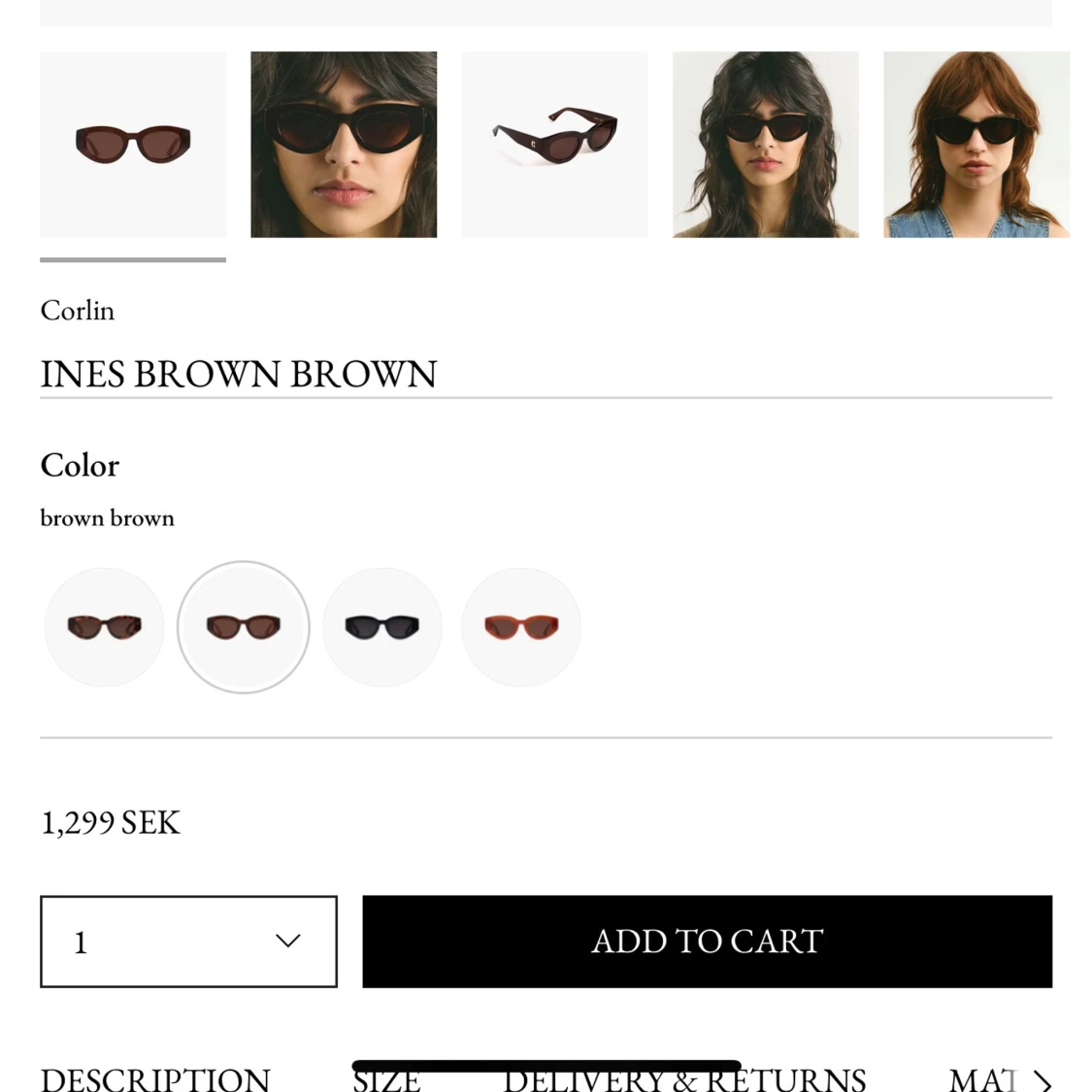Show the angled side view sunglasses thumbnail
Screen dimensions: 1092x1092
555,145
